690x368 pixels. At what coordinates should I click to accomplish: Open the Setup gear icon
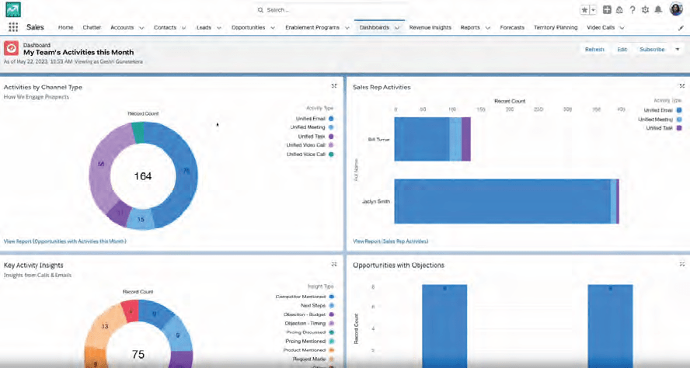click(x=645, y=10)
